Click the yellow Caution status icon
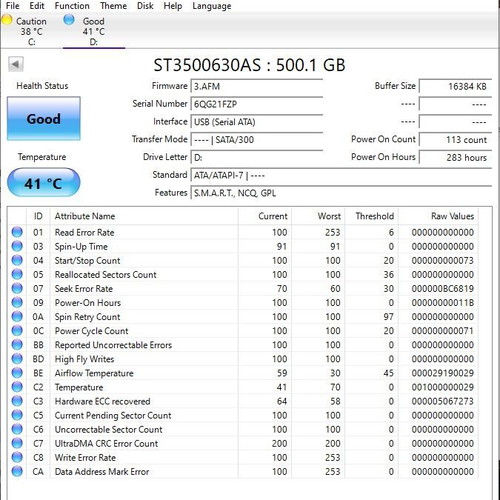 click(7, 20)
